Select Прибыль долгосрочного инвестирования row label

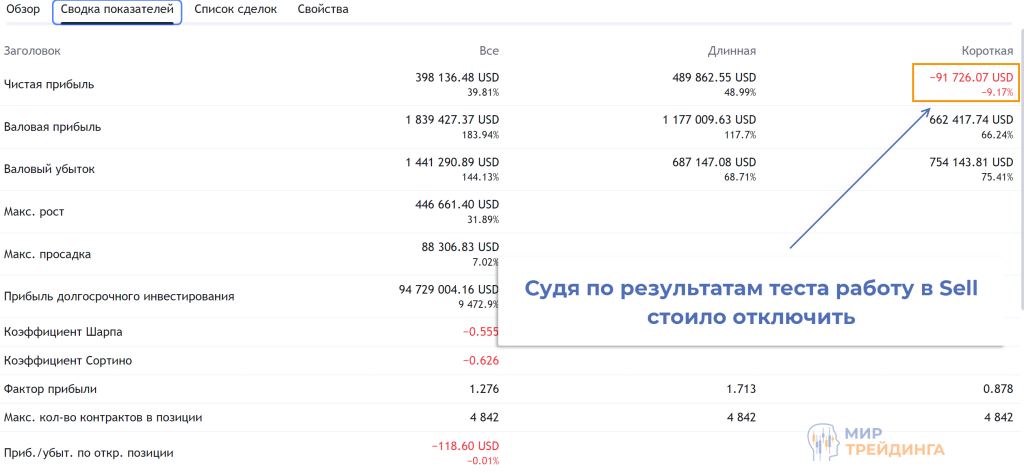click(119, 297)
